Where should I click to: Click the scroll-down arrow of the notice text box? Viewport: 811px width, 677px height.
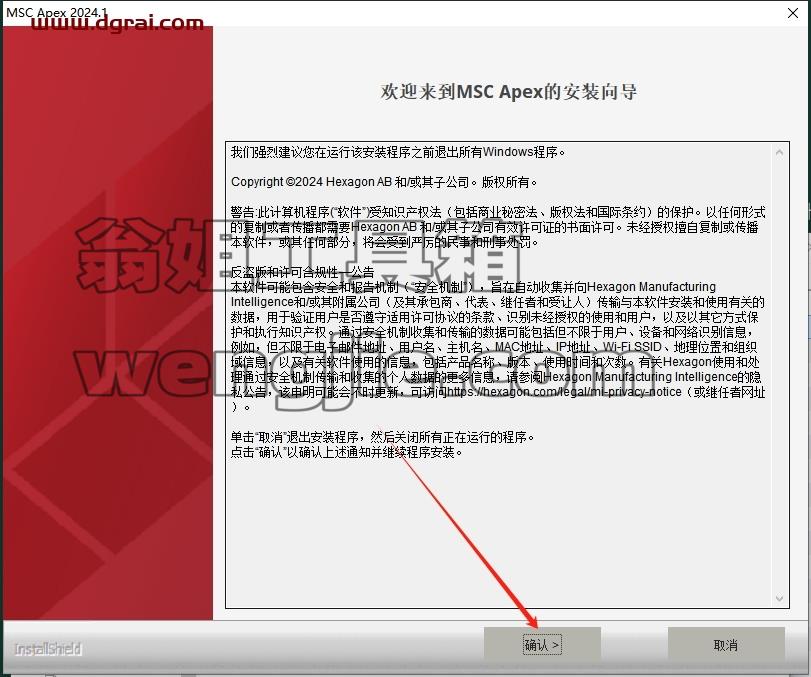pos(779,598)
